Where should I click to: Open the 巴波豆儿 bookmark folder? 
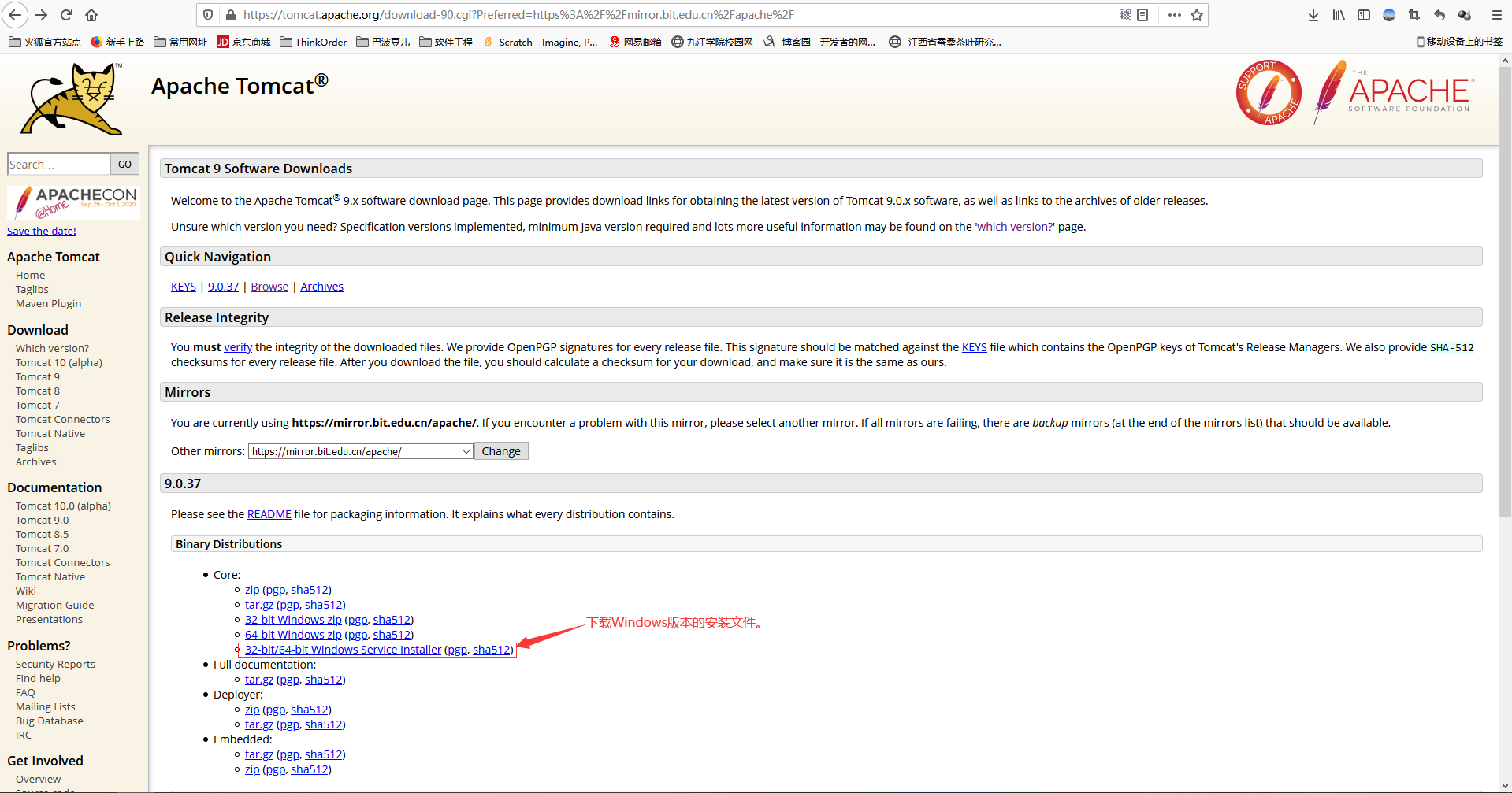point(383,42)
